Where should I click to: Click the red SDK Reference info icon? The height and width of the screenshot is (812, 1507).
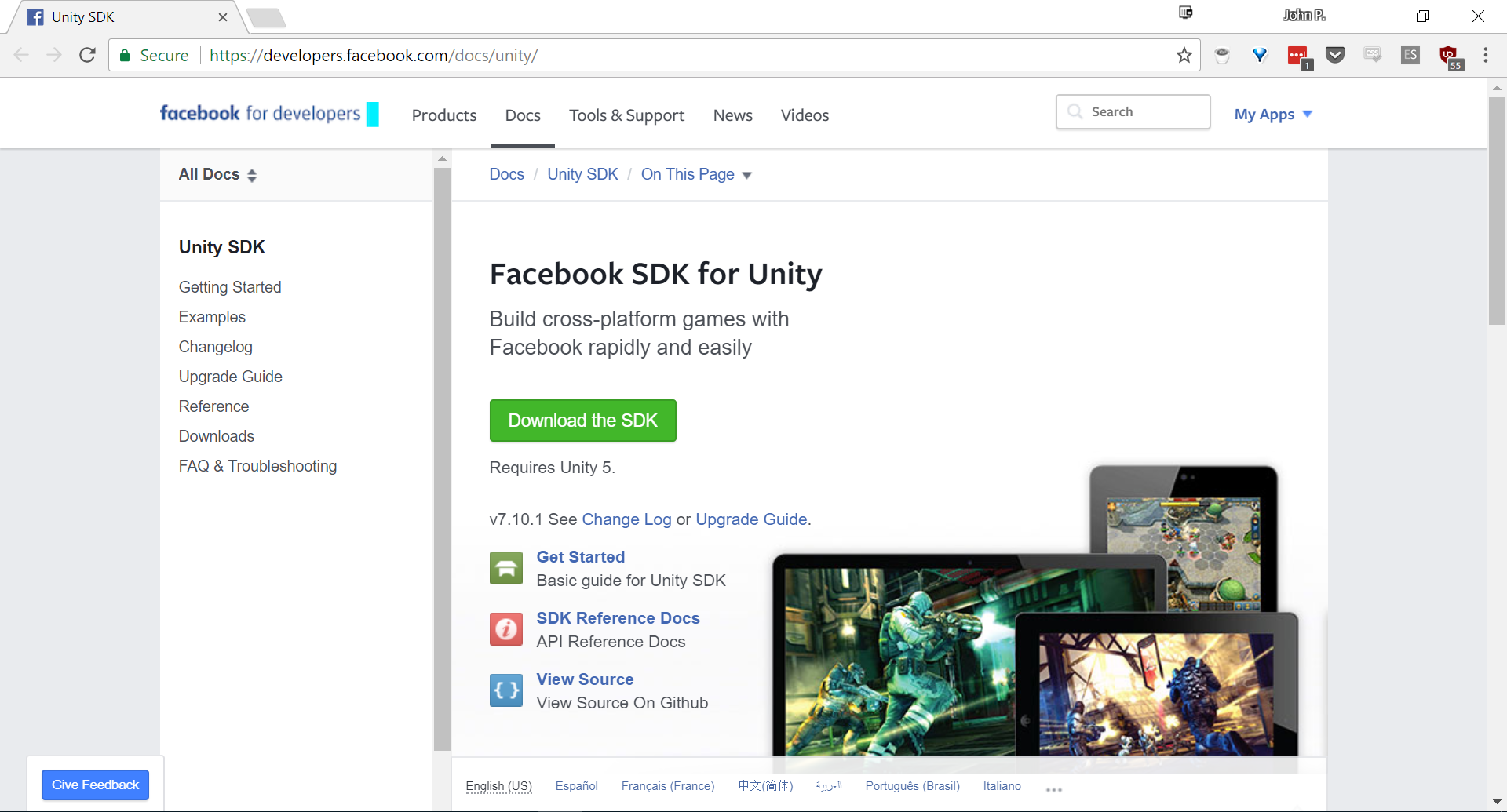[506, 629]
